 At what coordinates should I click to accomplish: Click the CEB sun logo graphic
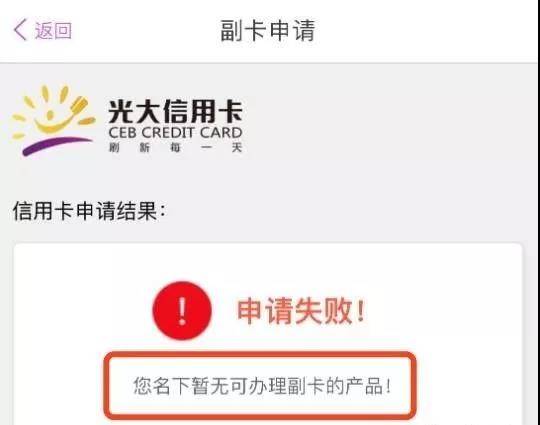(x=54, y=120)
